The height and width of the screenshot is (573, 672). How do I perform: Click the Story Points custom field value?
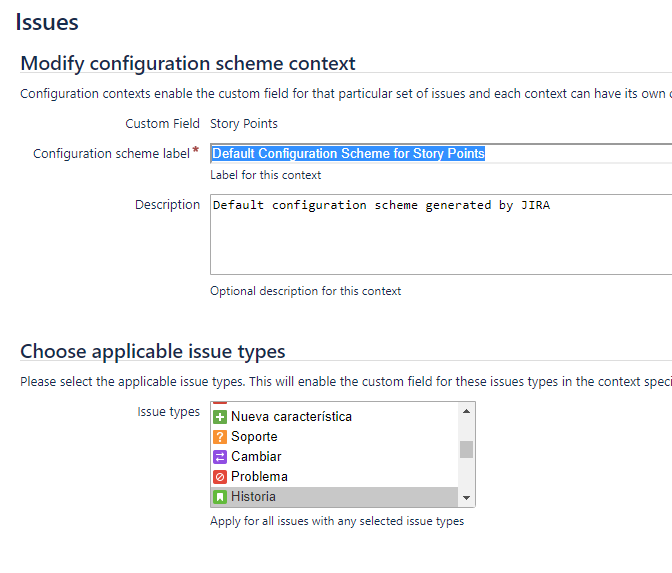(244, 124)
